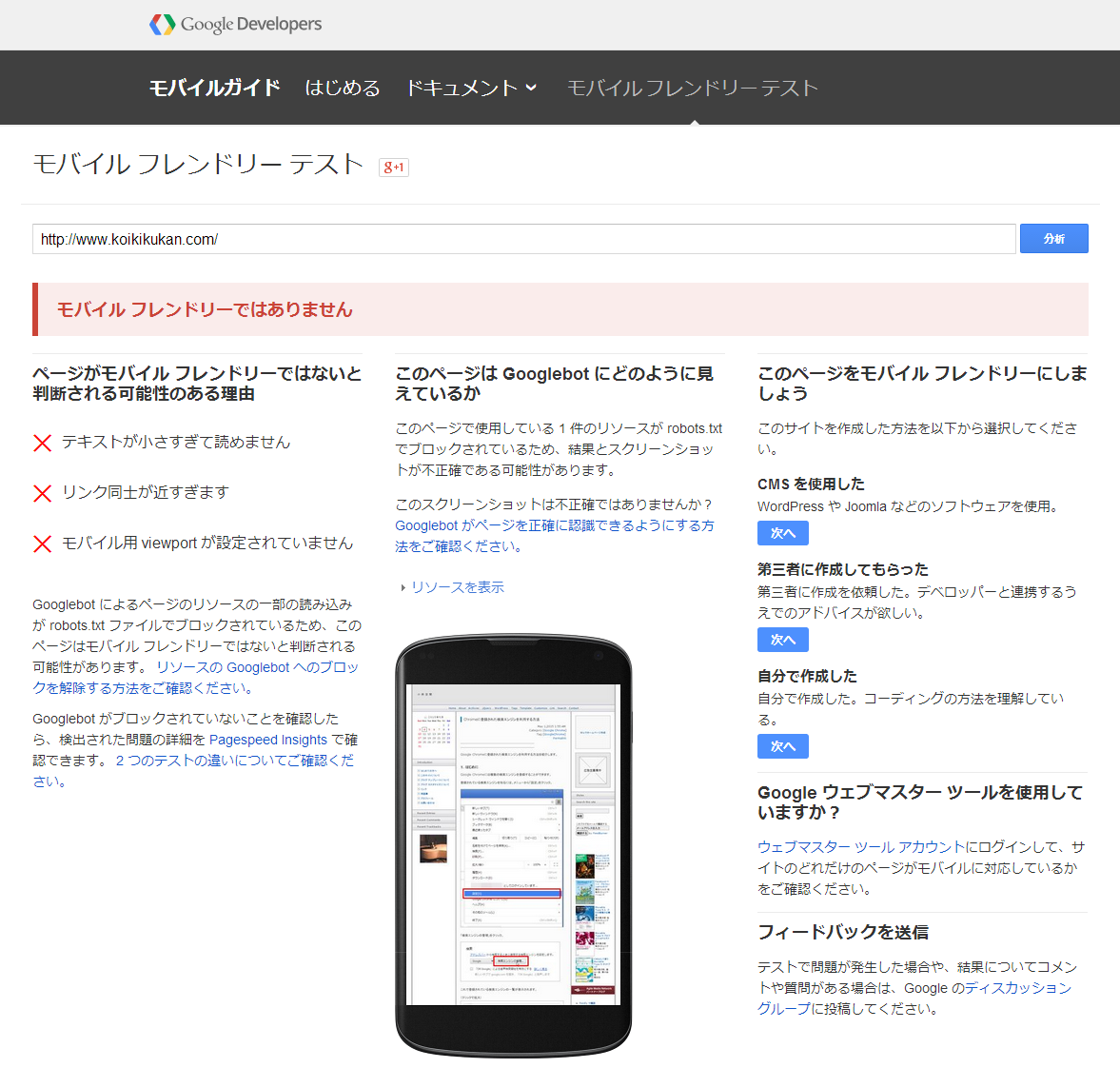Click 次へ under CMS を使用した

point(783,533)
